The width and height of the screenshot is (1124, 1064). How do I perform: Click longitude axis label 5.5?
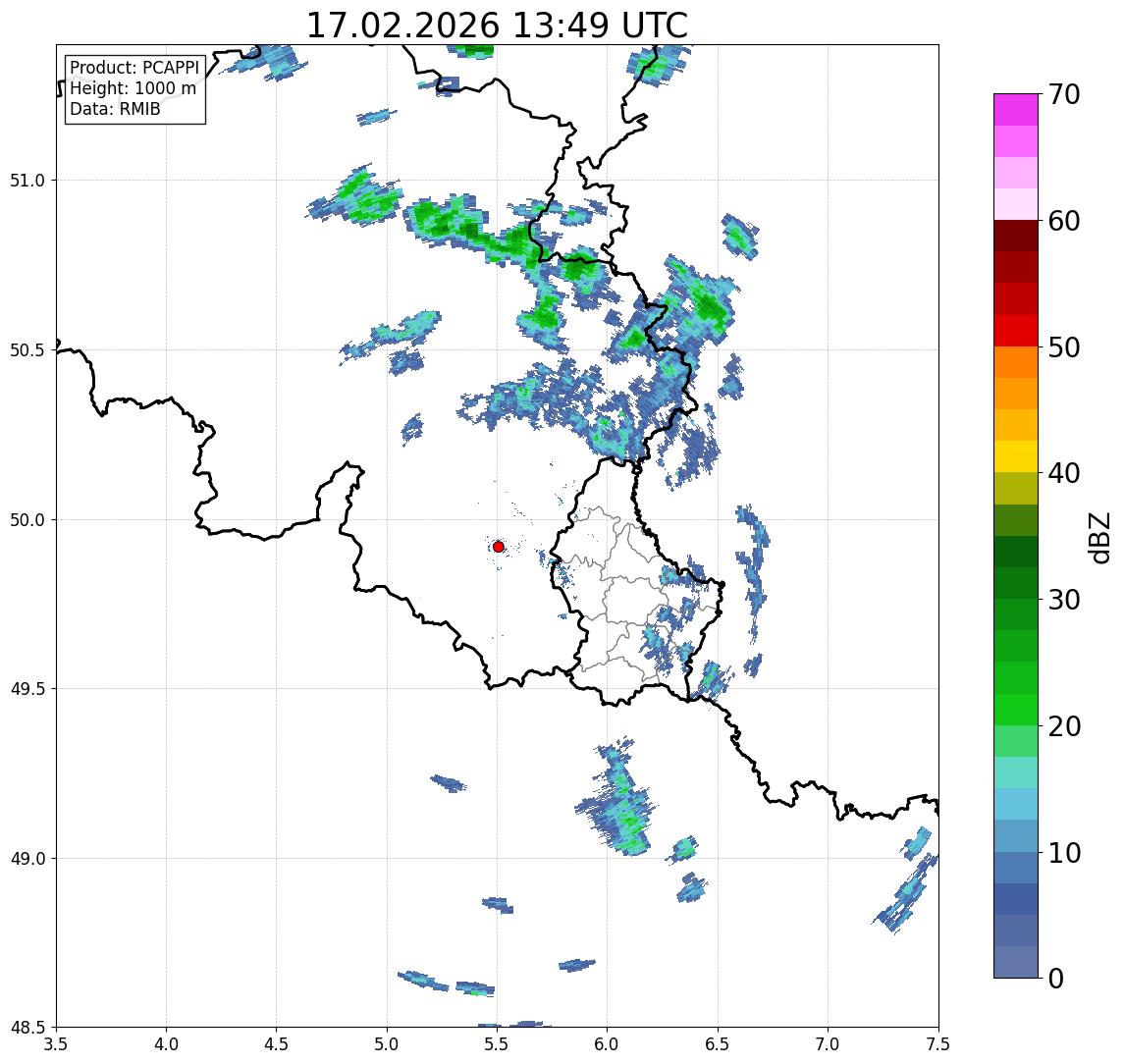pos(498,1044)
